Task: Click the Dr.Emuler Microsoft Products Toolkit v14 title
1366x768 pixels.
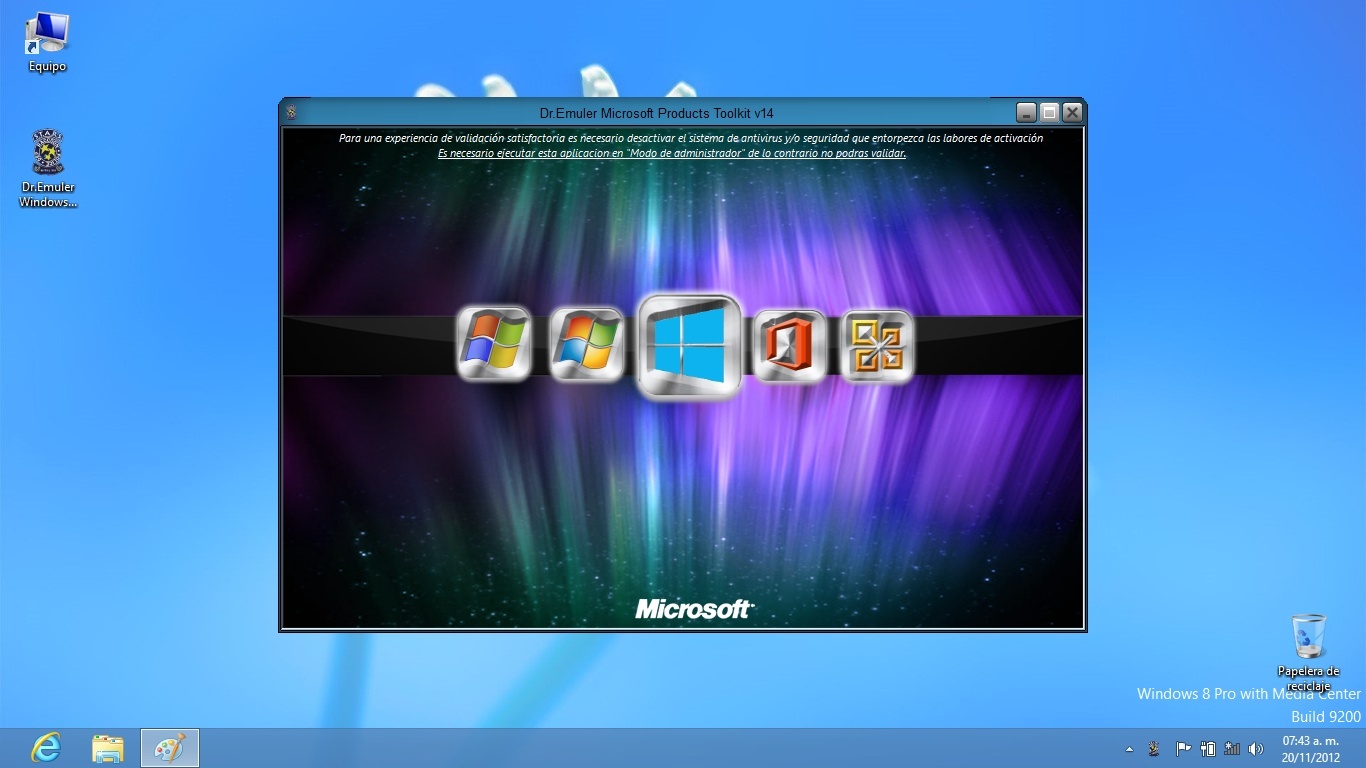Action: (x=656, y=113)
